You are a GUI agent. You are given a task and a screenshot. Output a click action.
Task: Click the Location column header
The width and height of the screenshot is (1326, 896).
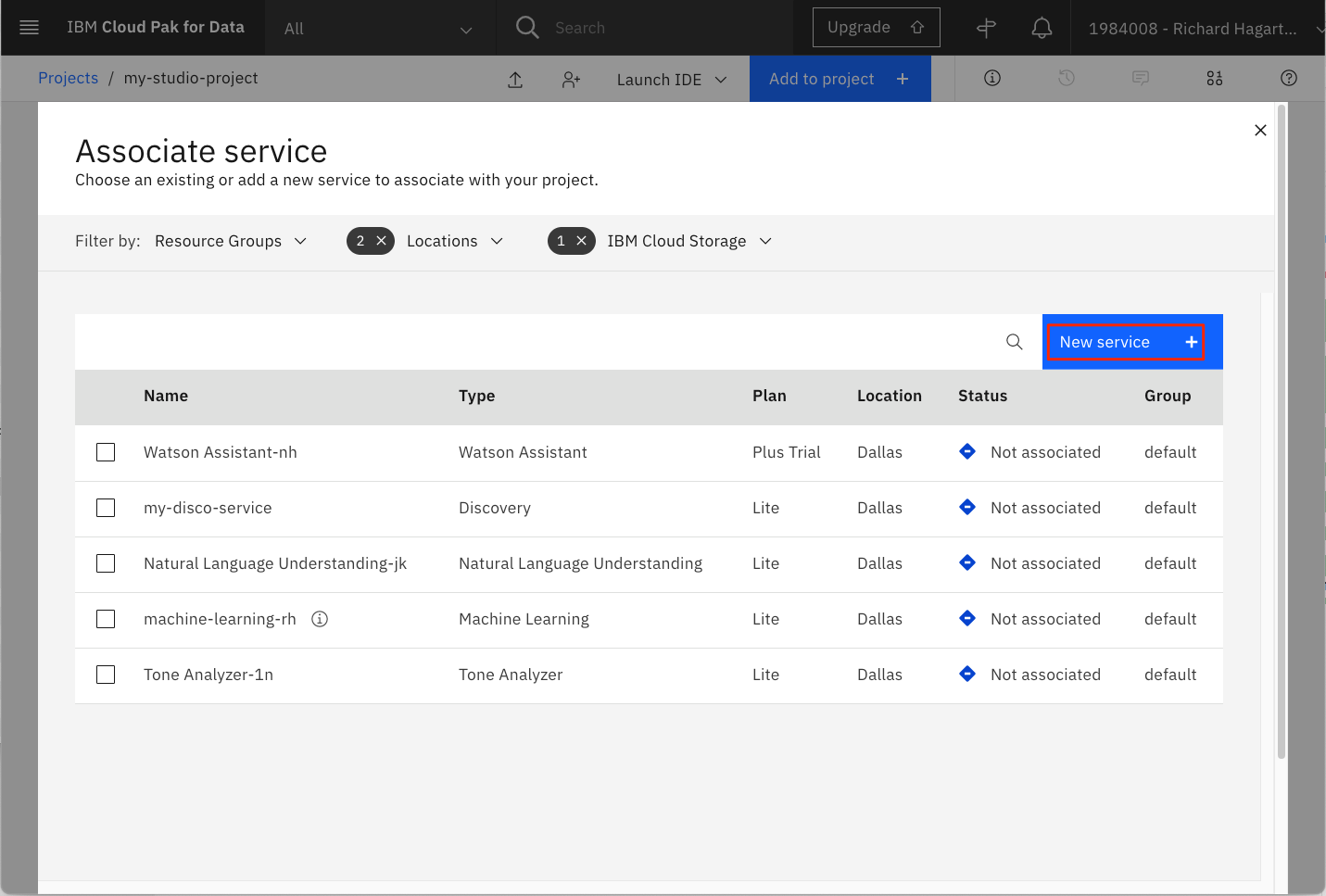[x=889, y=396]
